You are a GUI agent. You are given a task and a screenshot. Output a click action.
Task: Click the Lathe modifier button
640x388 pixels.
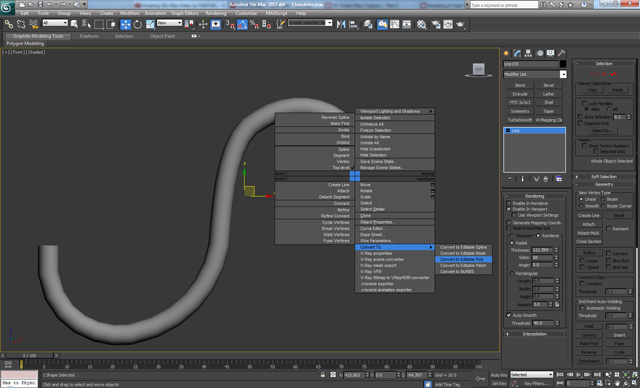[549, 94]
